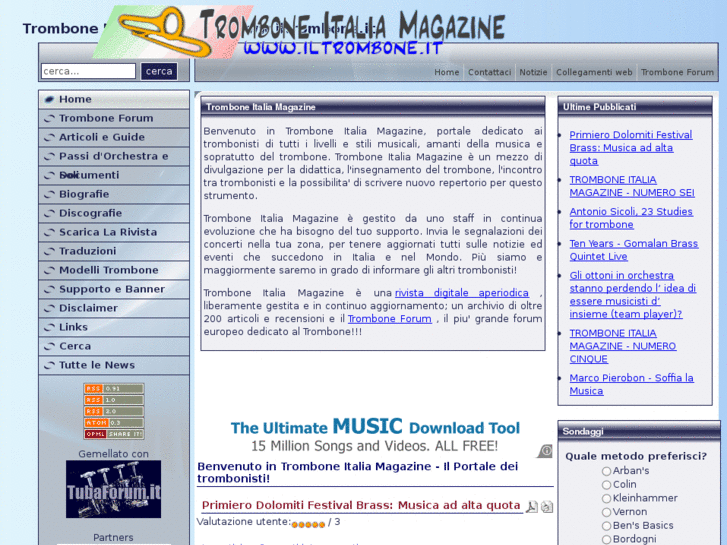The width and height of the screenshot is (727, 545).
Task: Open Scarica La Rivista sidebar item
Action: (x=114, y=232)
